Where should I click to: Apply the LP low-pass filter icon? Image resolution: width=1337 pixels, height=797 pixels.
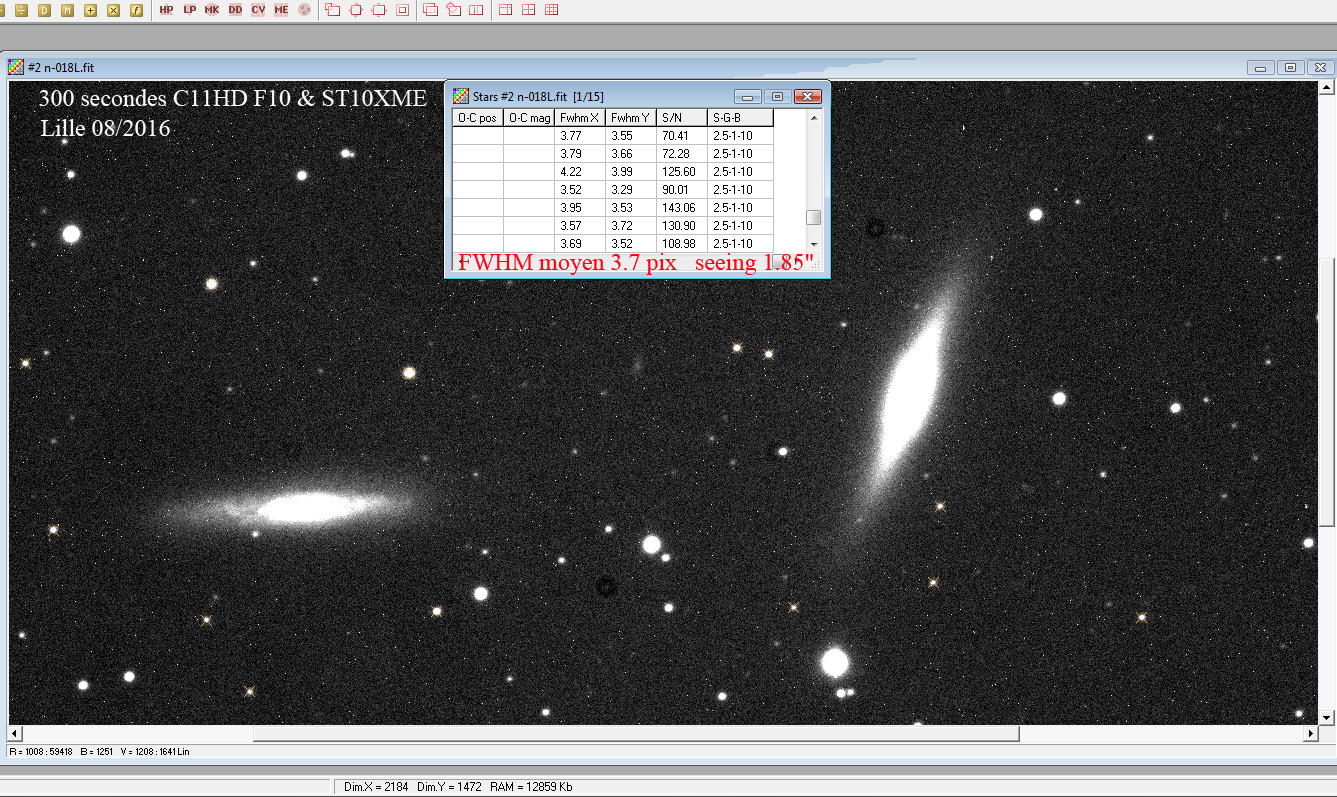(189, 9)
